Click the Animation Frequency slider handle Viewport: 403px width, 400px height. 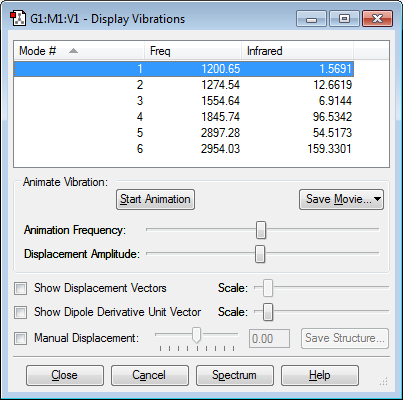(261, 230)
